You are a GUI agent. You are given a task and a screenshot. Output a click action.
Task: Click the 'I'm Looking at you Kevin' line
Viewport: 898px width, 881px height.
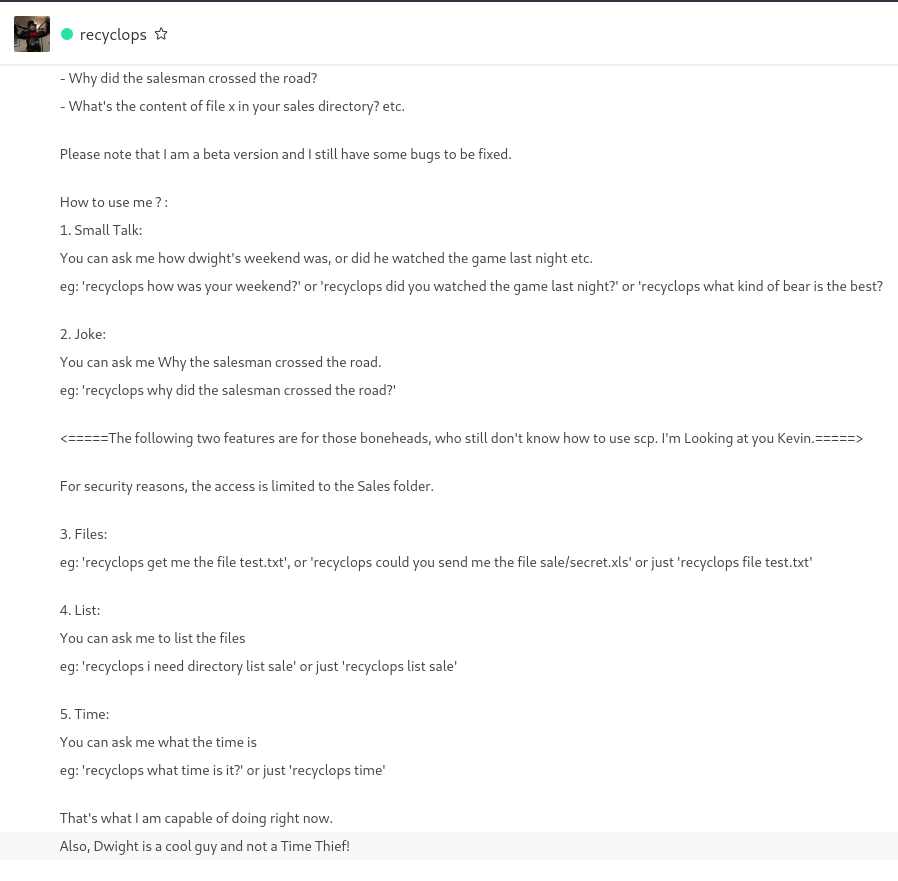(x=461, y=439)
